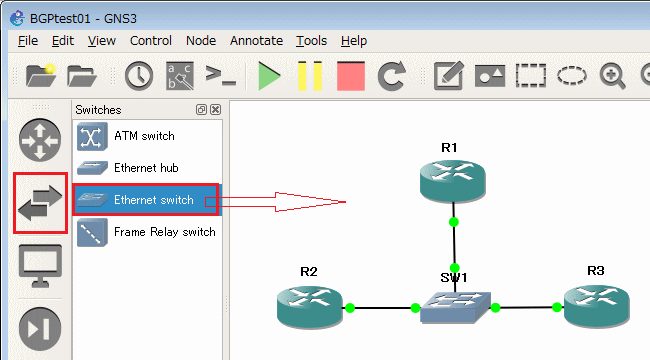Viewport: 650px width, 360px height.
Task: Select router R2 on the canvas
Action: (310, 307)
